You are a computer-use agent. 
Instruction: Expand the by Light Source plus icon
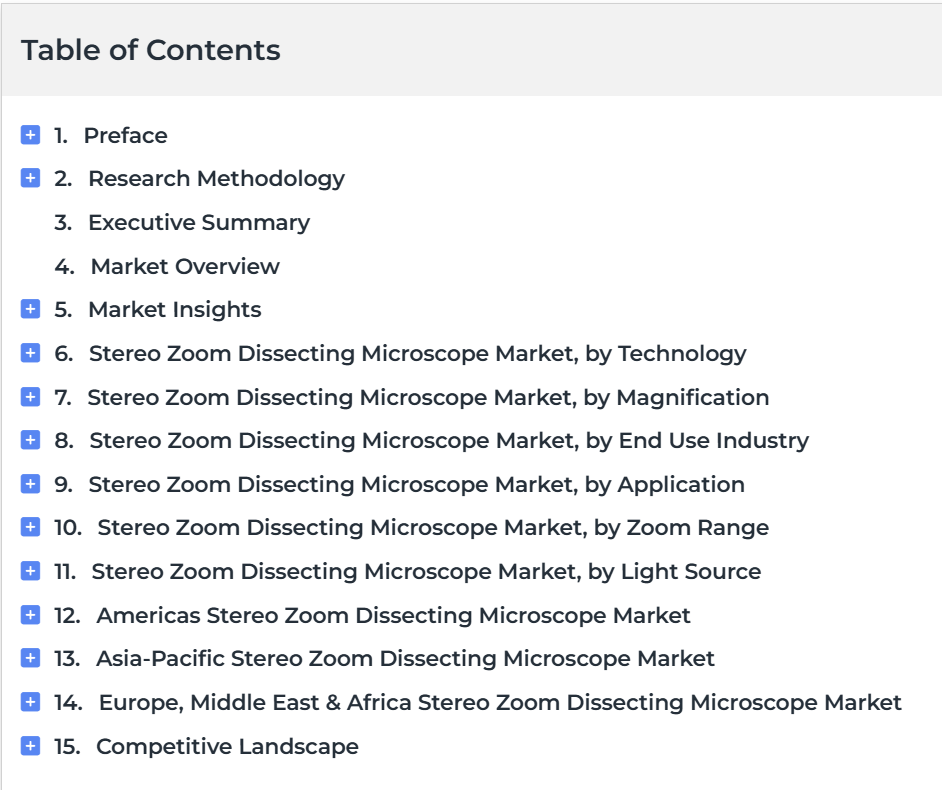pos(30,571)
